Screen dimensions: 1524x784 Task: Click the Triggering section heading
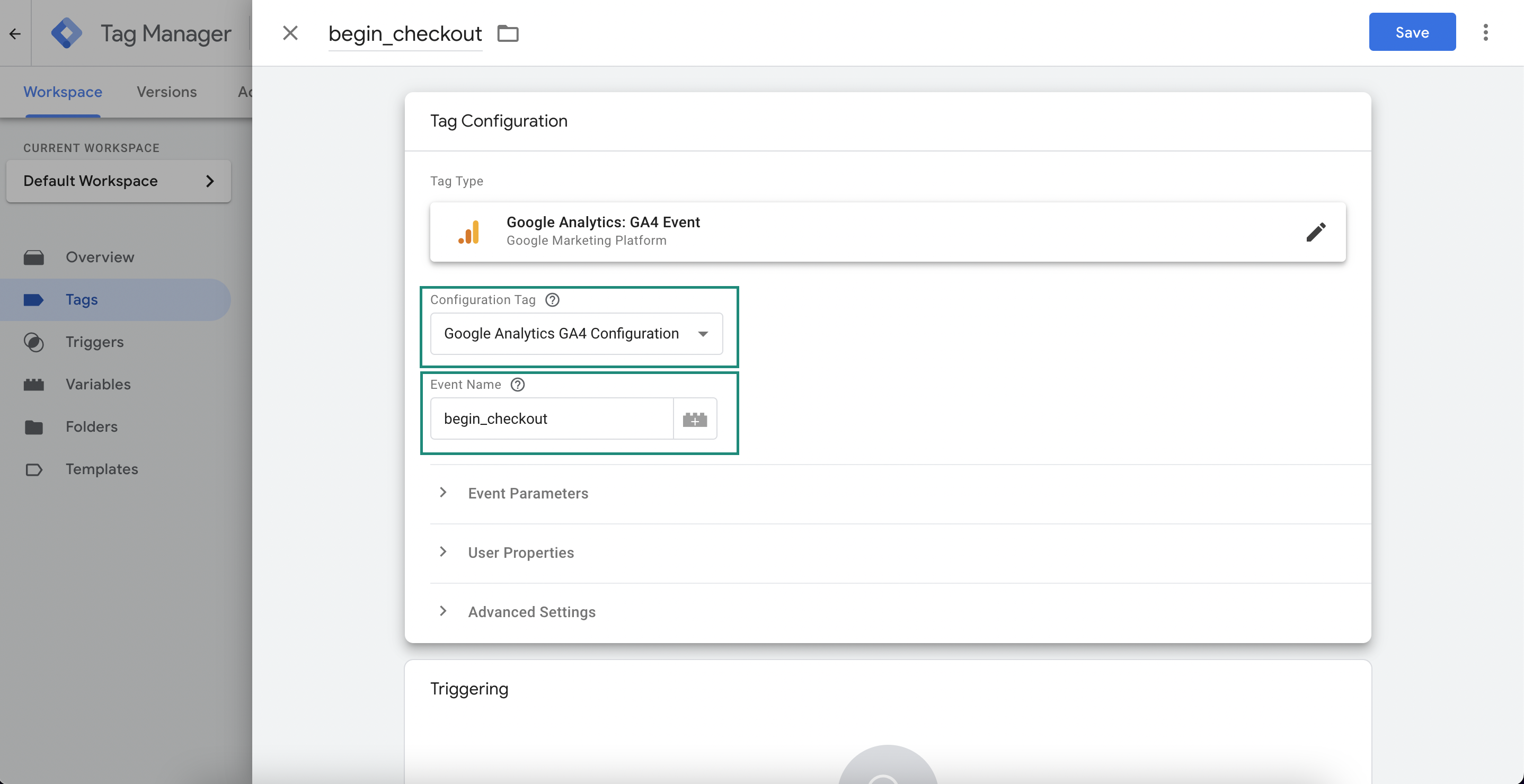point(469,689)
